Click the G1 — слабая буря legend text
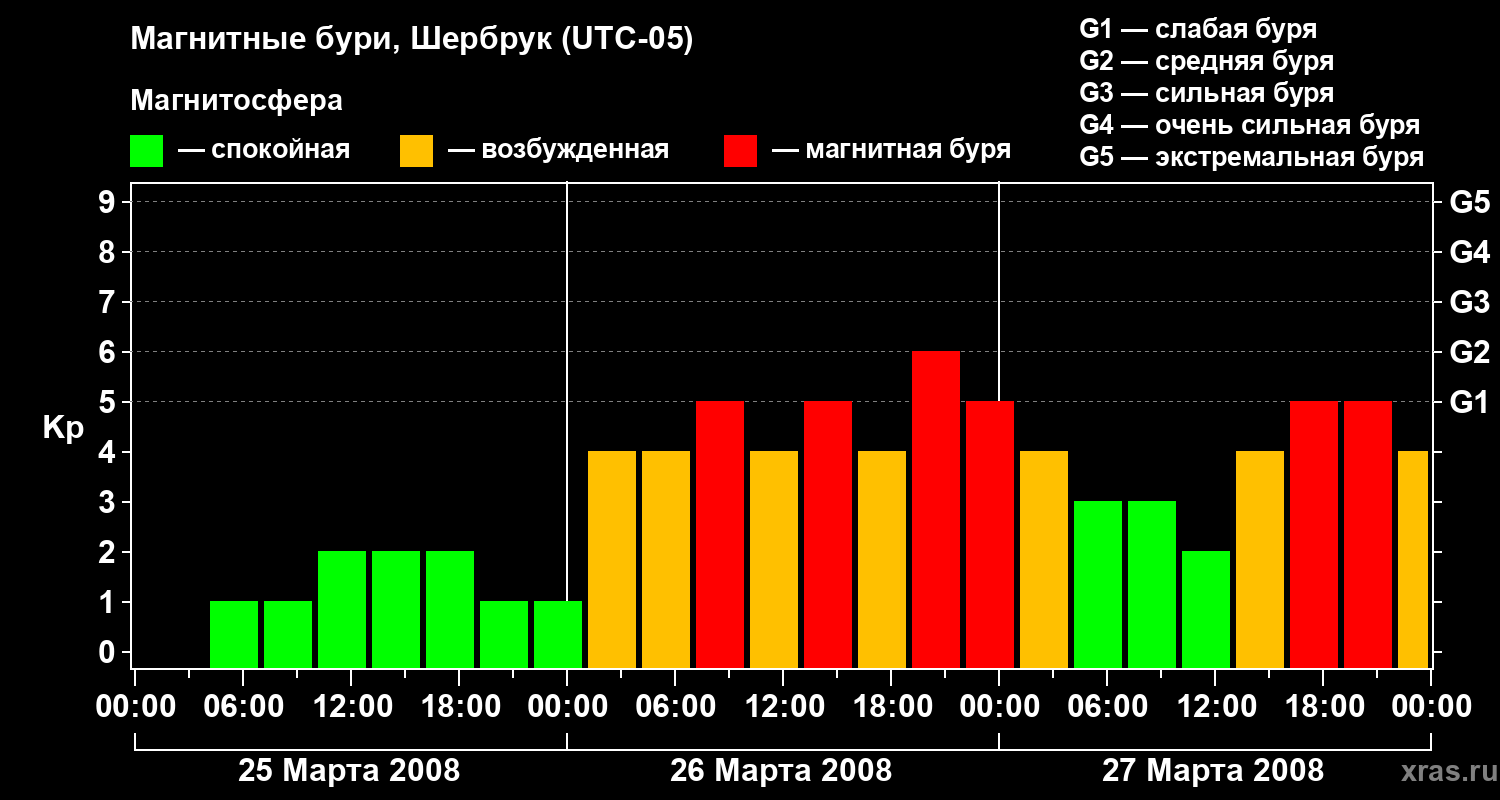Image resolution: width=1500 pixels, height=800 pixels. tap(1198, 29)
